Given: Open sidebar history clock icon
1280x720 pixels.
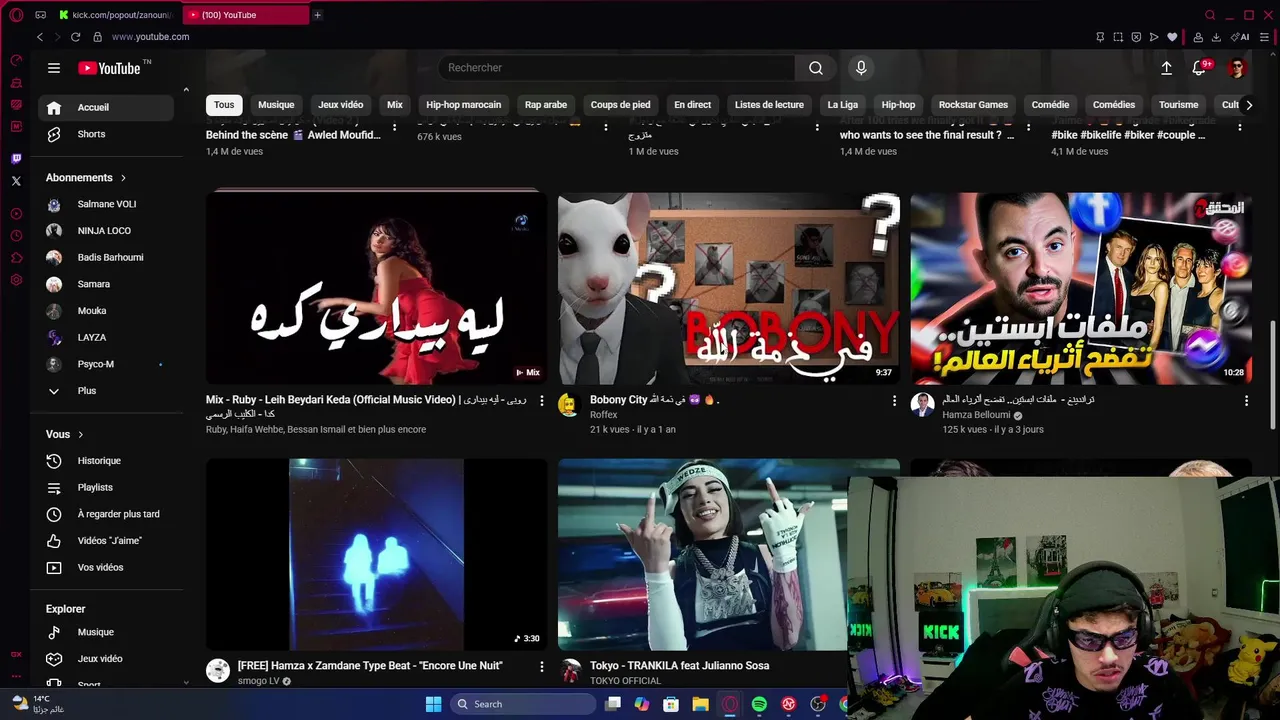Looking at the screenshot, I should coord(16,236).
